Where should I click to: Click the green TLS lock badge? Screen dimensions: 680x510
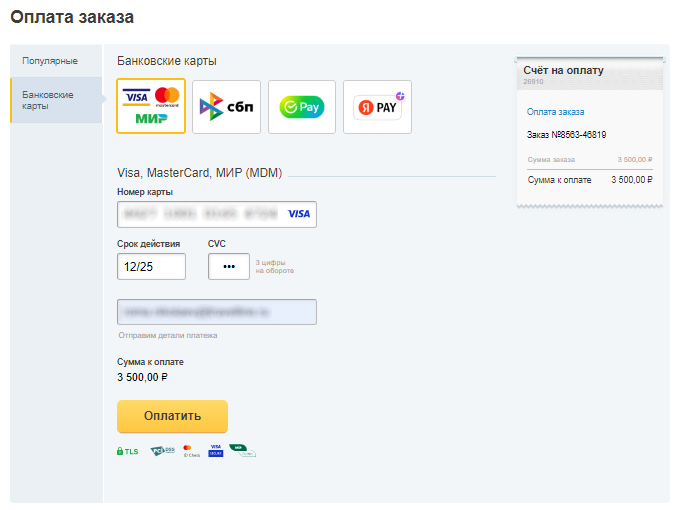point(128,451)
